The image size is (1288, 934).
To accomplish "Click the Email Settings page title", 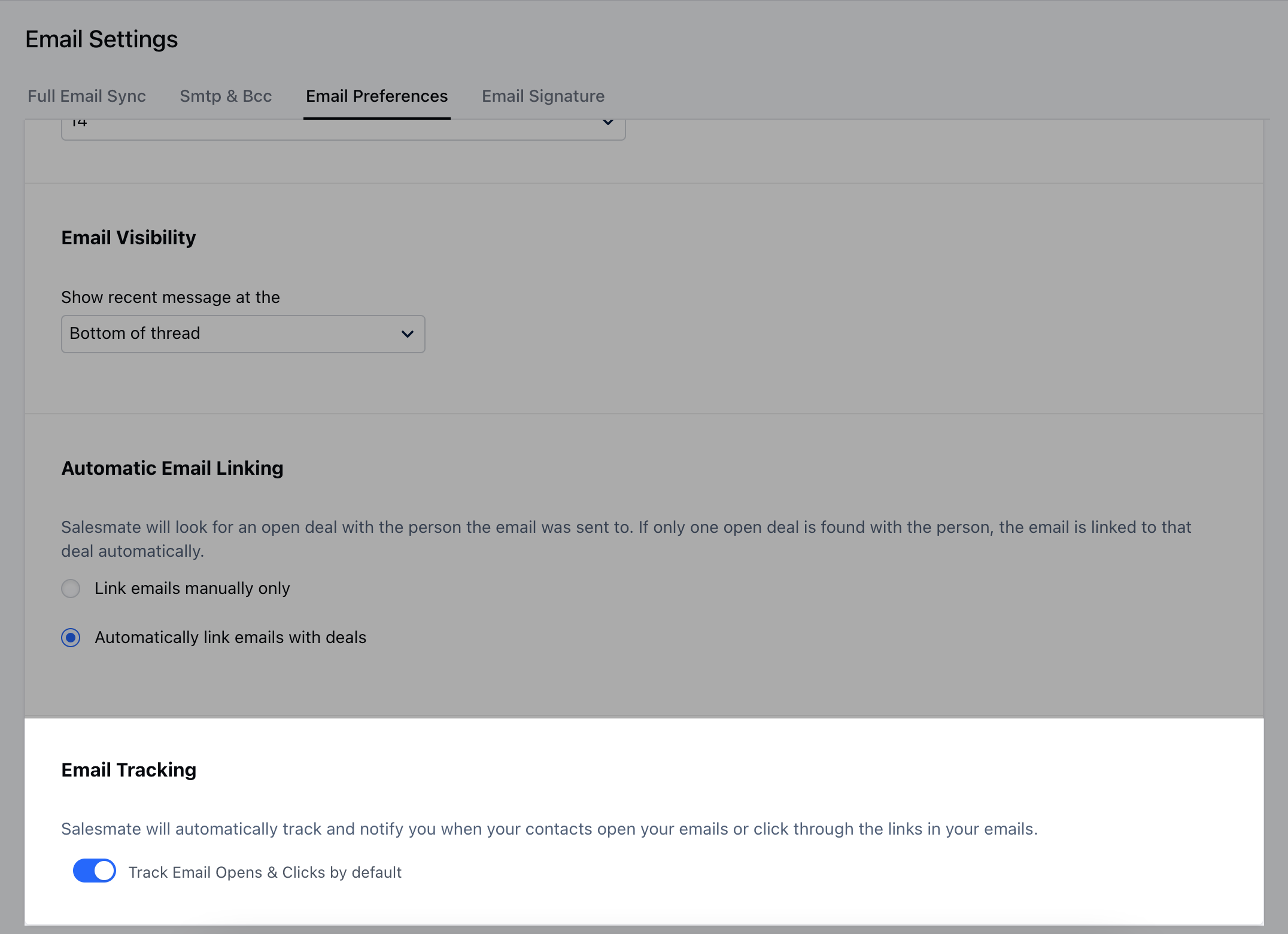I will (x=102, y=40).
